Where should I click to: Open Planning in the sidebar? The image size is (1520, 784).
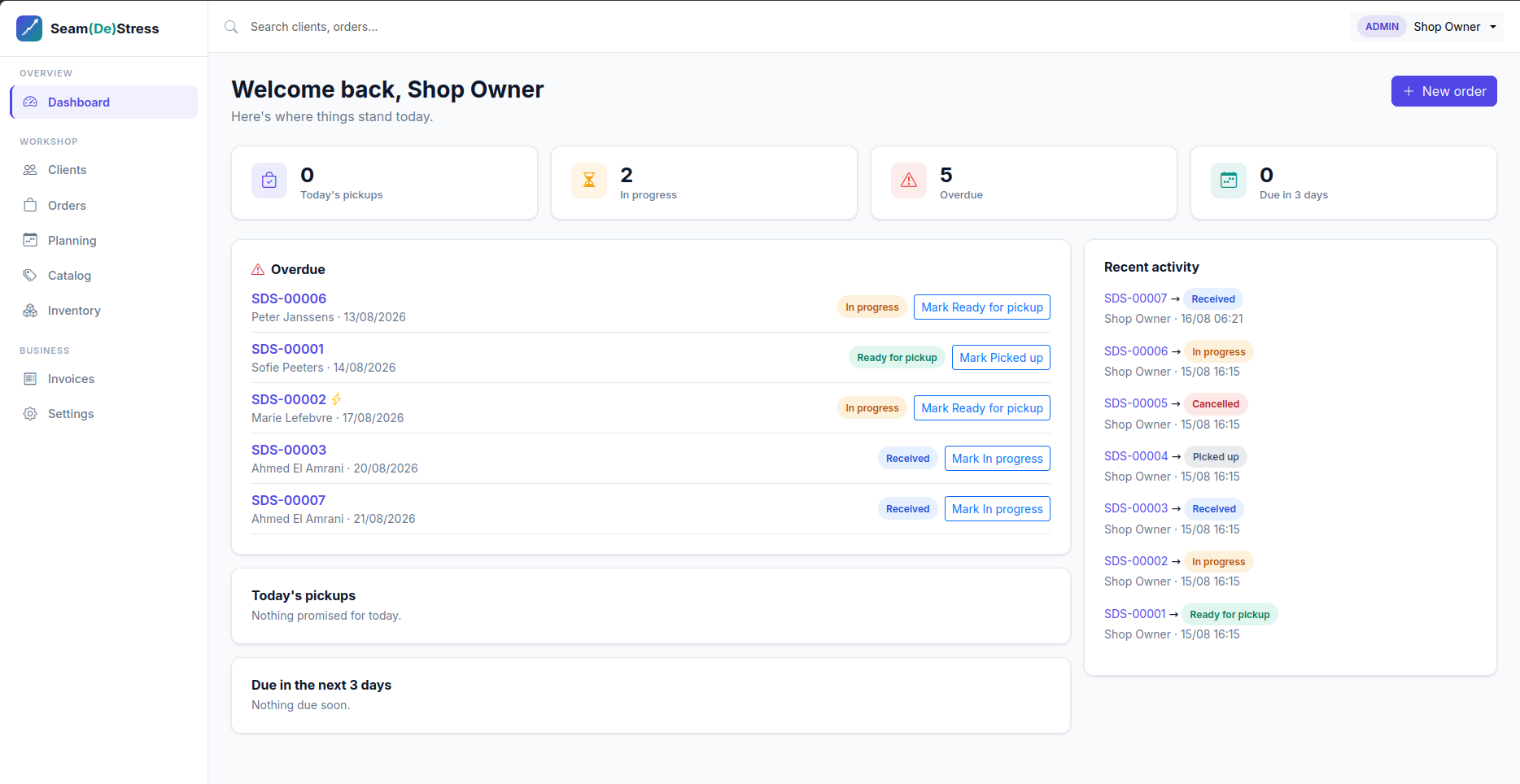(104, 240)
